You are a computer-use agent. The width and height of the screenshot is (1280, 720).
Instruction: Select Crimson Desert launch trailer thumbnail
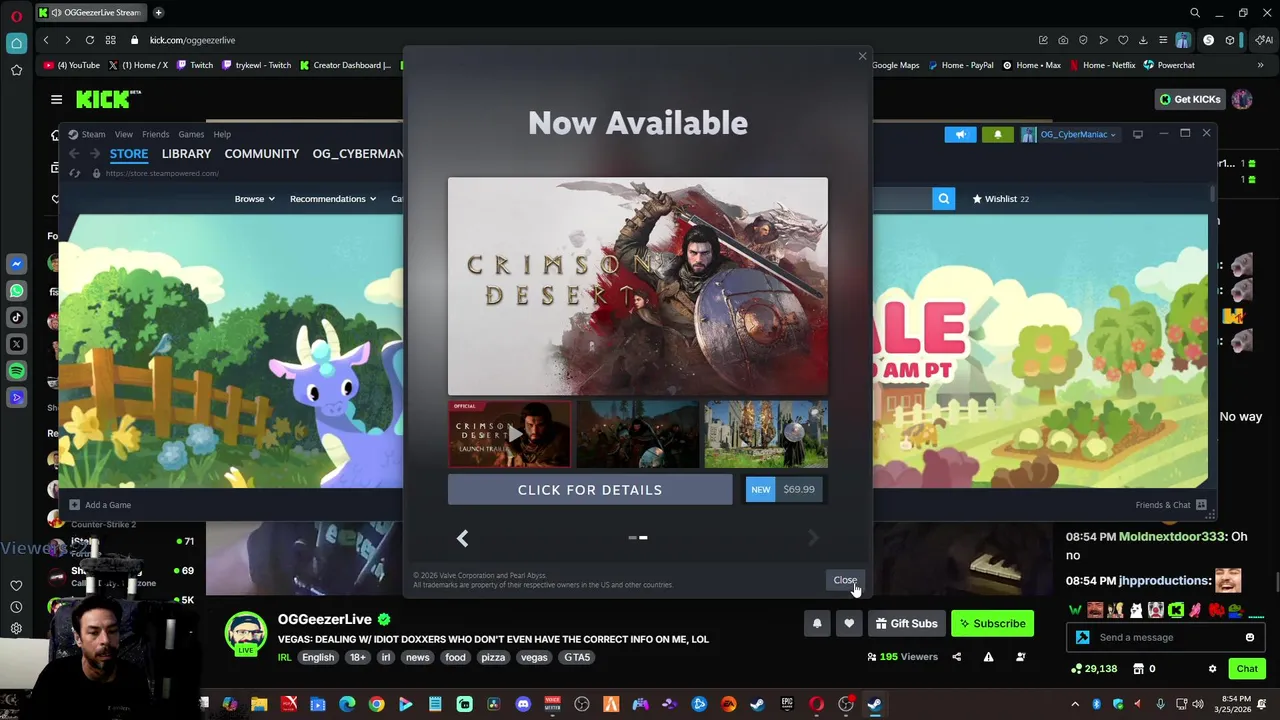click(x=509, y=434)
